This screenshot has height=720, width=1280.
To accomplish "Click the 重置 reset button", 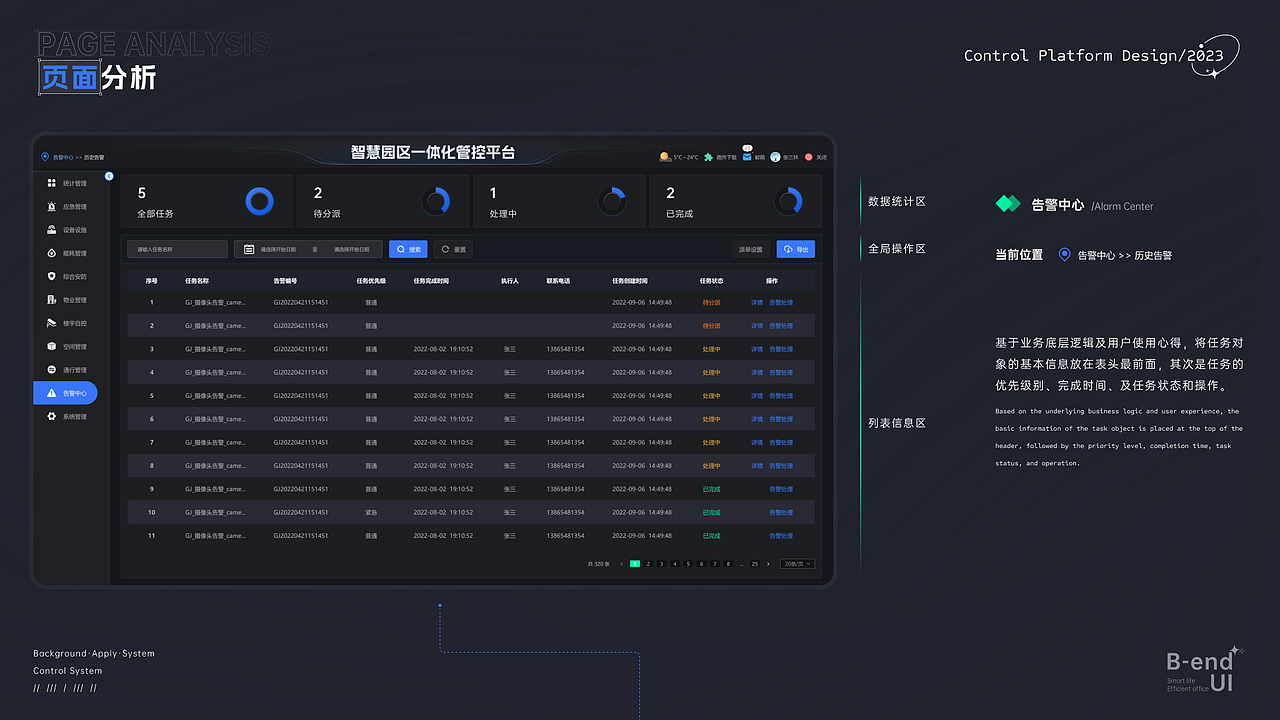I will [453, 249].
